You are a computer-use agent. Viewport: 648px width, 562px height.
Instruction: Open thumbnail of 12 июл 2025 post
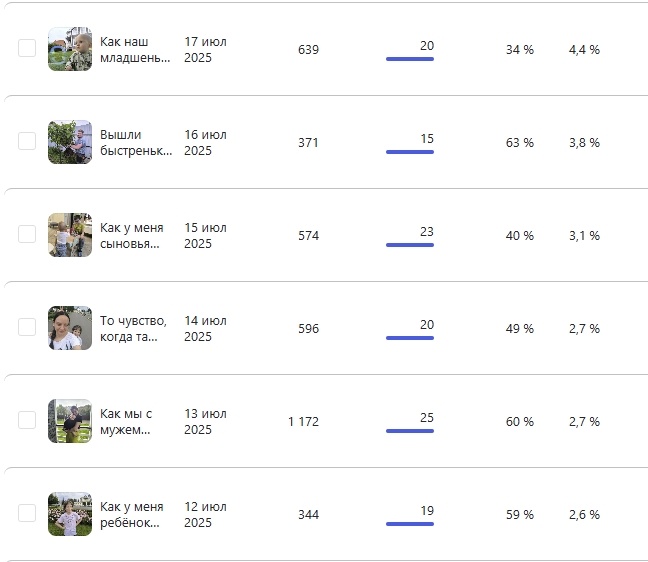[x=70, y=514]
